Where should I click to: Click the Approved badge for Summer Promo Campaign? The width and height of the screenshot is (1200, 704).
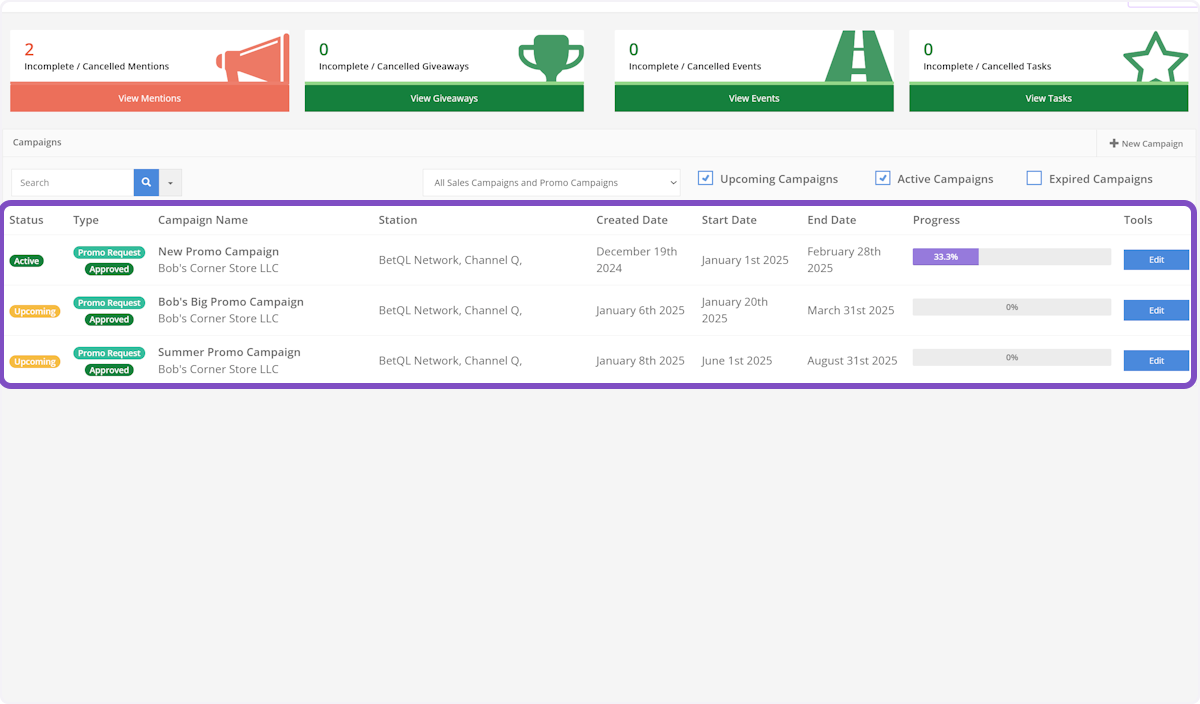tap(109, 369)
